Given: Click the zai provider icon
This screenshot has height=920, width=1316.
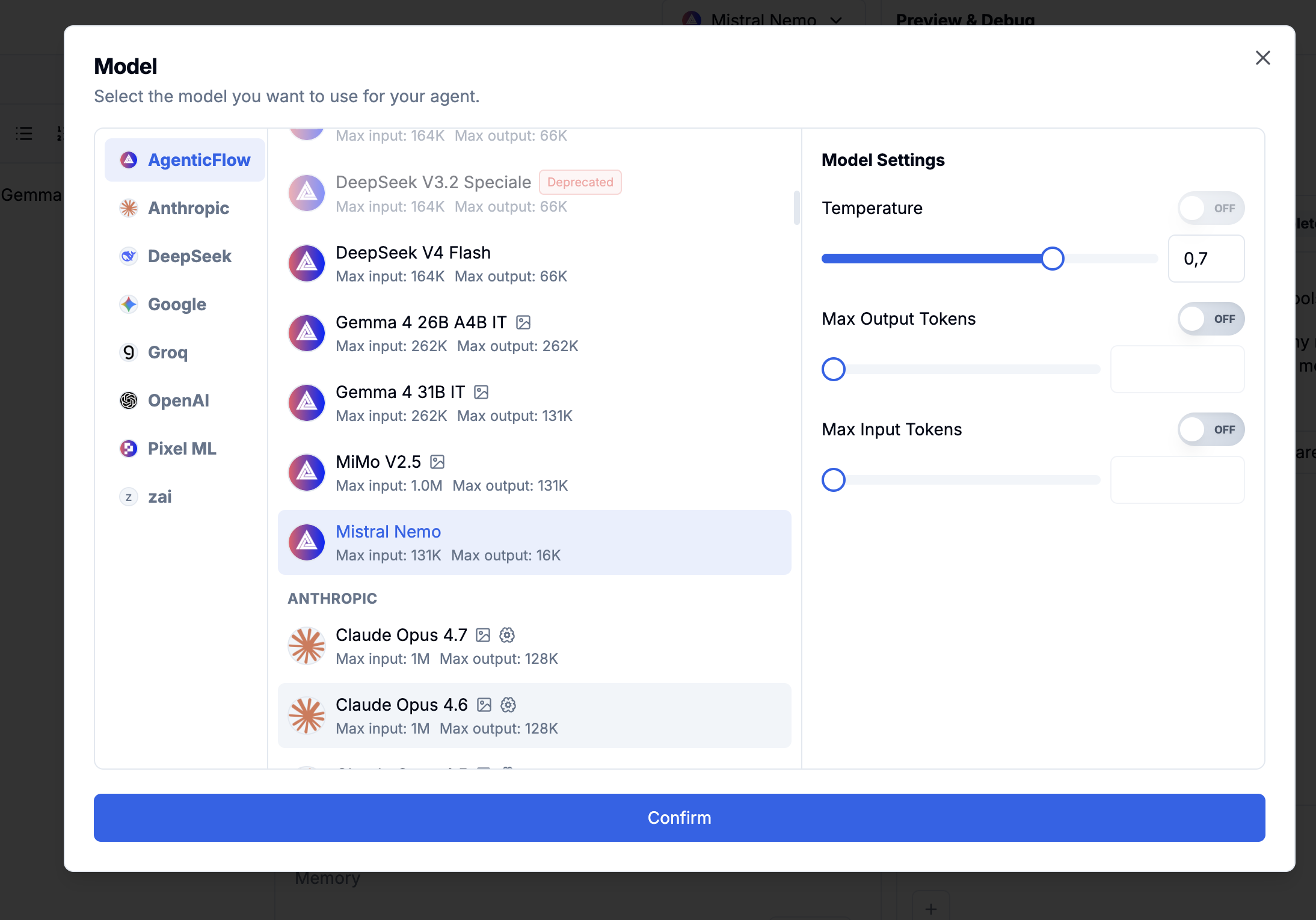Looking at the screenshot, I should point(129,497).
